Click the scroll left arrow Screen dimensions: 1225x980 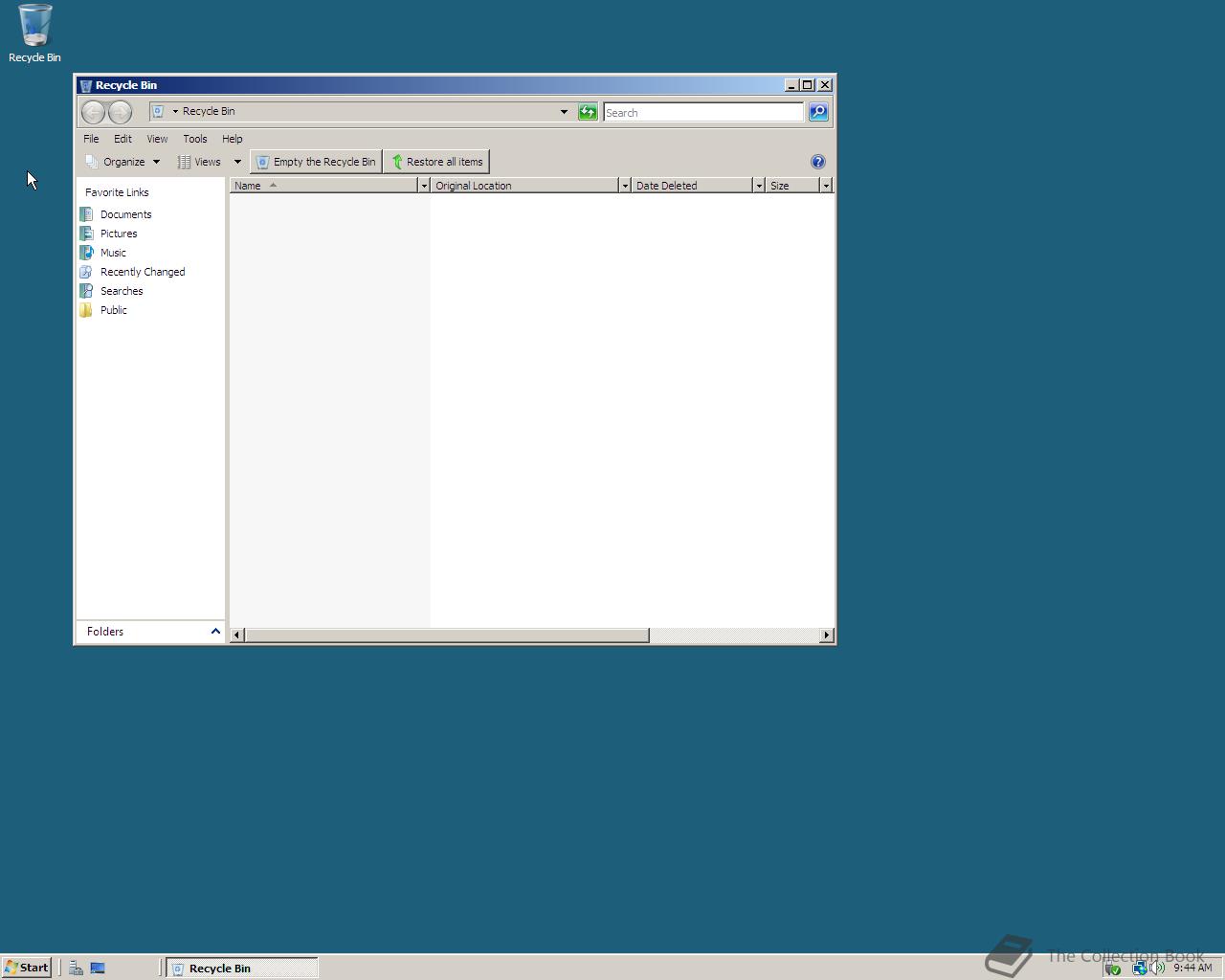(237, 635)
